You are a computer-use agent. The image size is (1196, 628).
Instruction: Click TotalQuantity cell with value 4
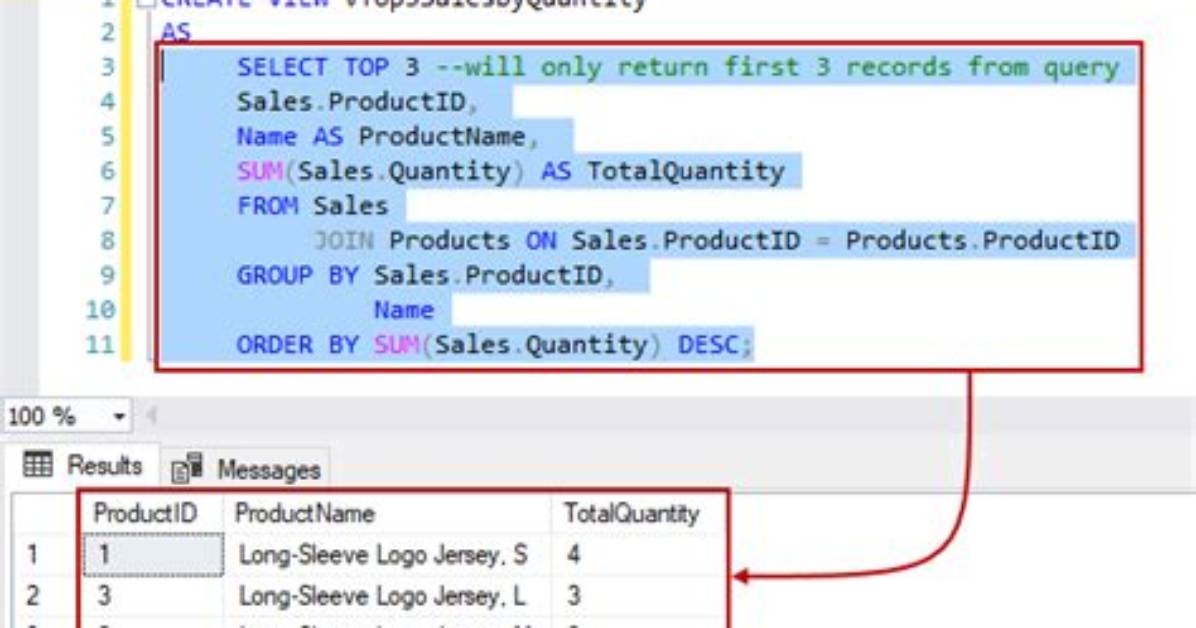[574, 555]
